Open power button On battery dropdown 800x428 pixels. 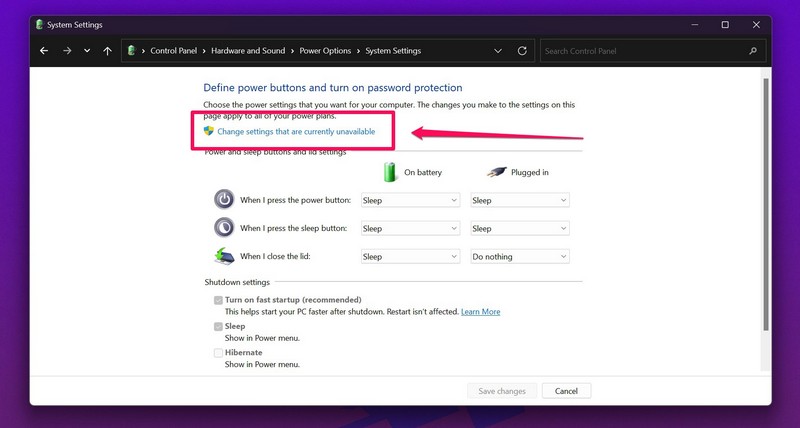coord(410,200)
